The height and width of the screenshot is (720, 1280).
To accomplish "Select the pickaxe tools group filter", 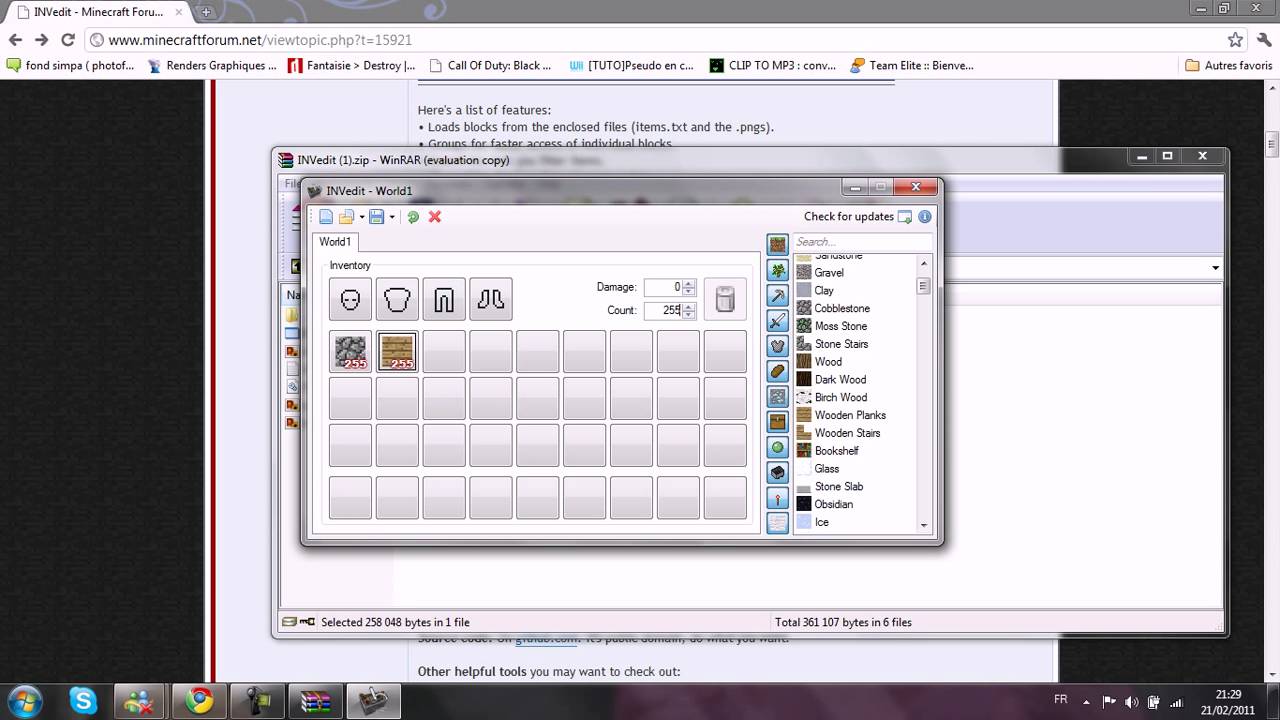I will [778, 295].
